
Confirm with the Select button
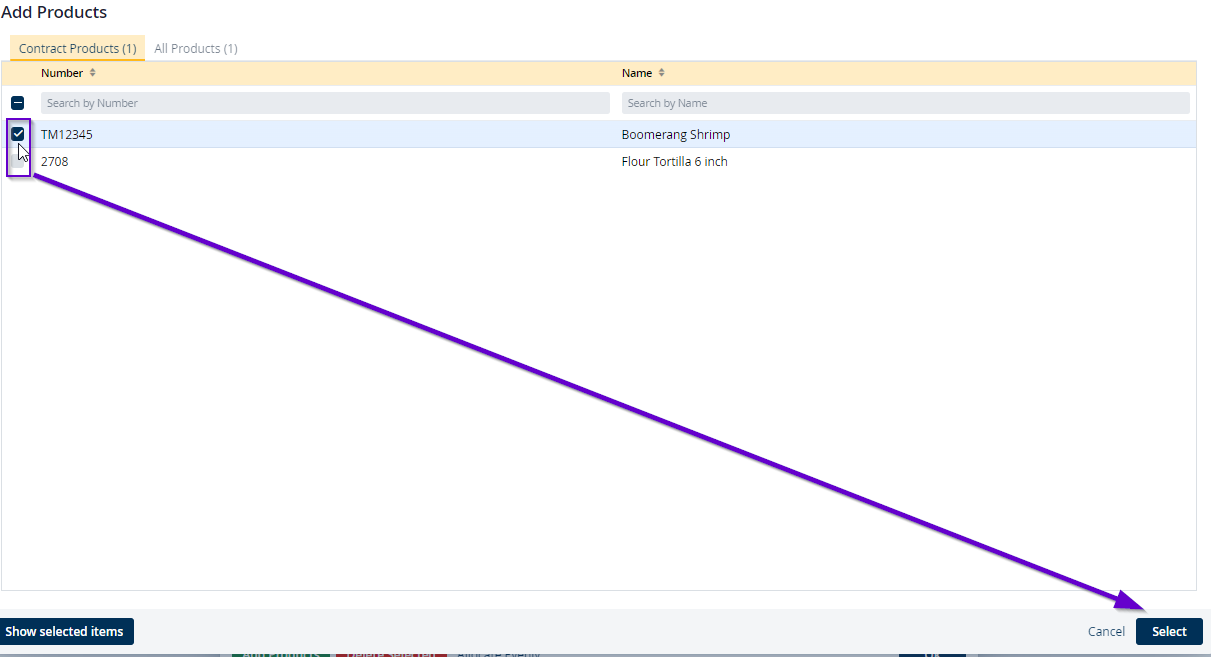[1169, 631]
